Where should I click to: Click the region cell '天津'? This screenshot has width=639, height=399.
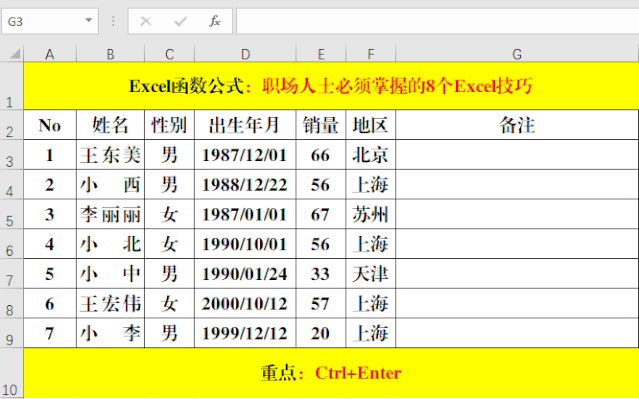click(x=371, y=274)
